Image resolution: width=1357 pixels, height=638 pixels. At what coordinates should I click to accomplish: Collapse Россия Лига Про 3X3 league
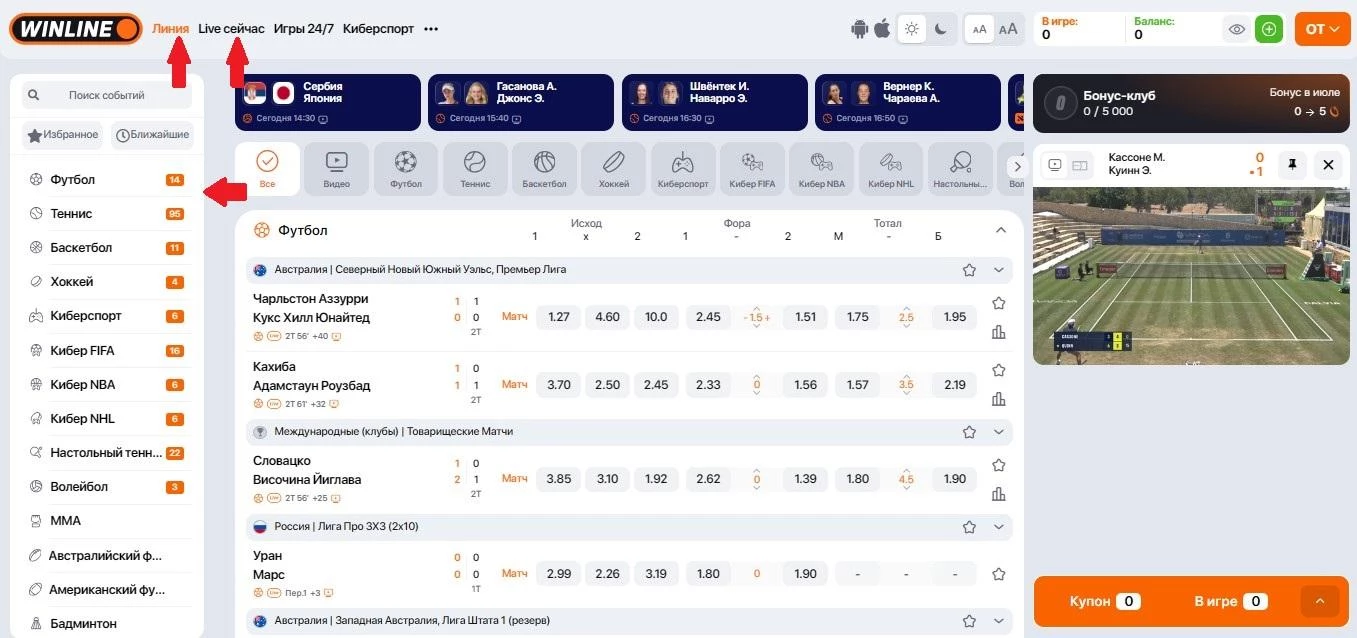point(998,526)
